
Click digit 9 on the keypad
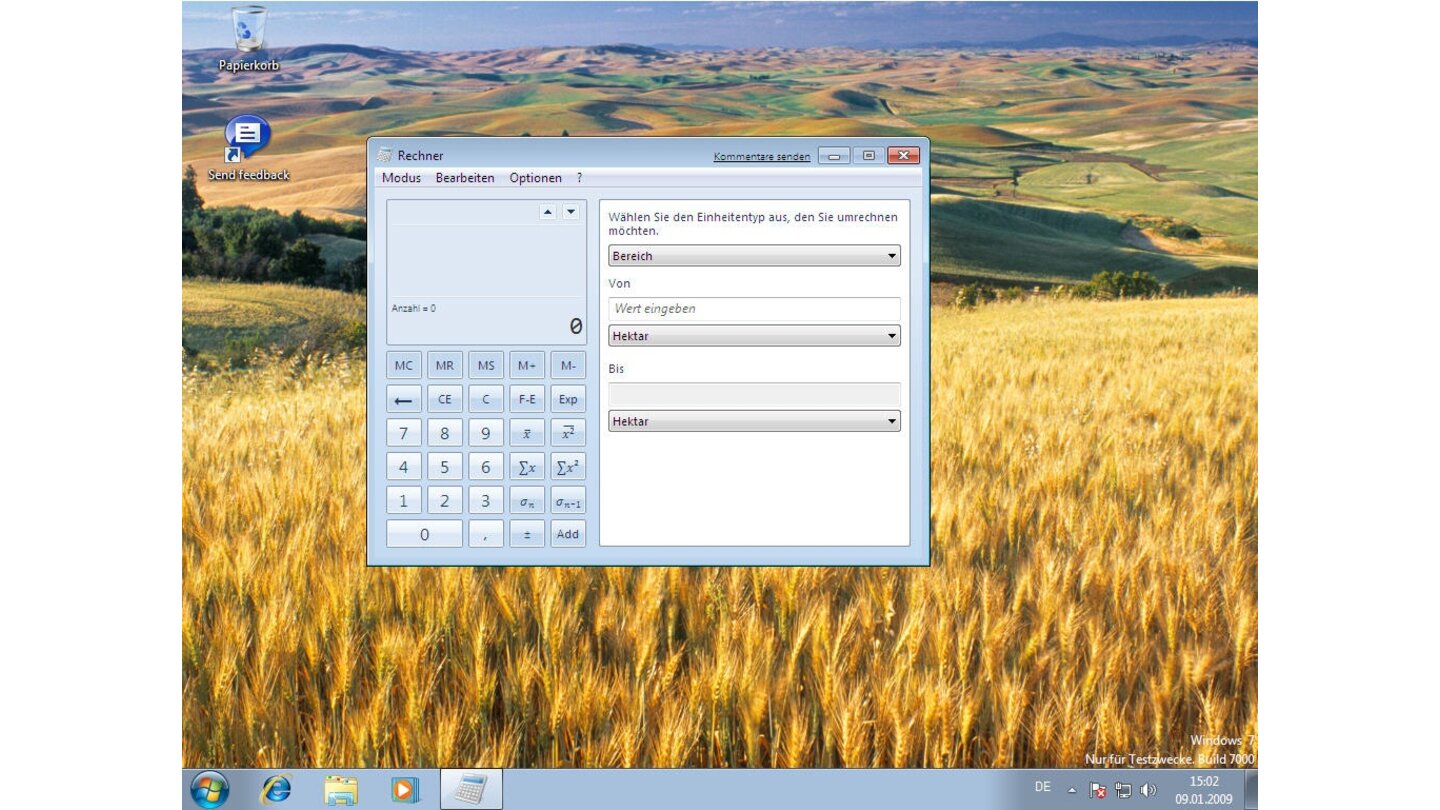485,432
